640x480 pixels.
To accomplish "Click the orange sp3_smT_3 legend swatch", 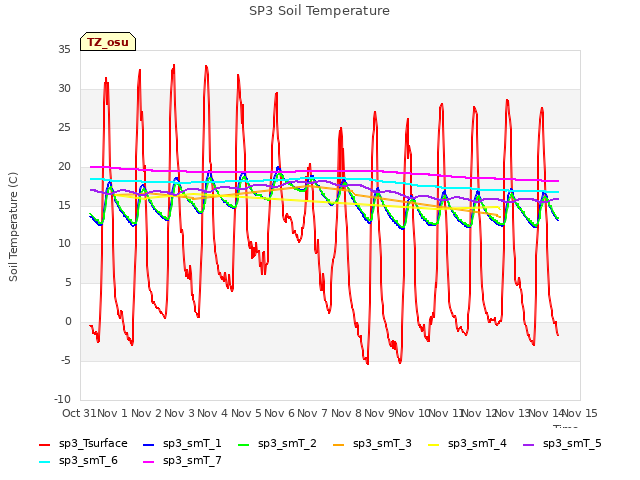I will tap(339, 444).
